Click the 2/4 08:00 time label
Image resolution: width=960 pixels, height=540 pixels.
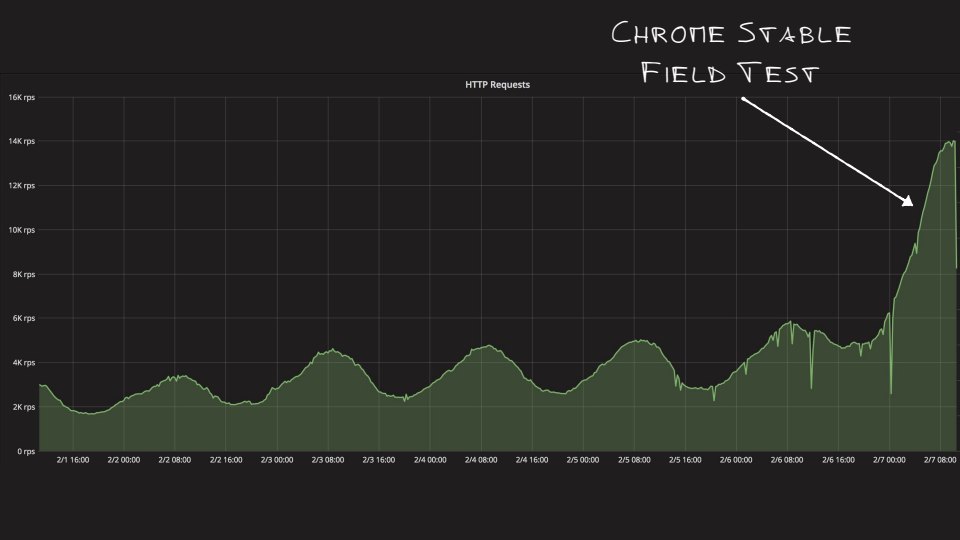pyautogui.click(x=481, y=460)
